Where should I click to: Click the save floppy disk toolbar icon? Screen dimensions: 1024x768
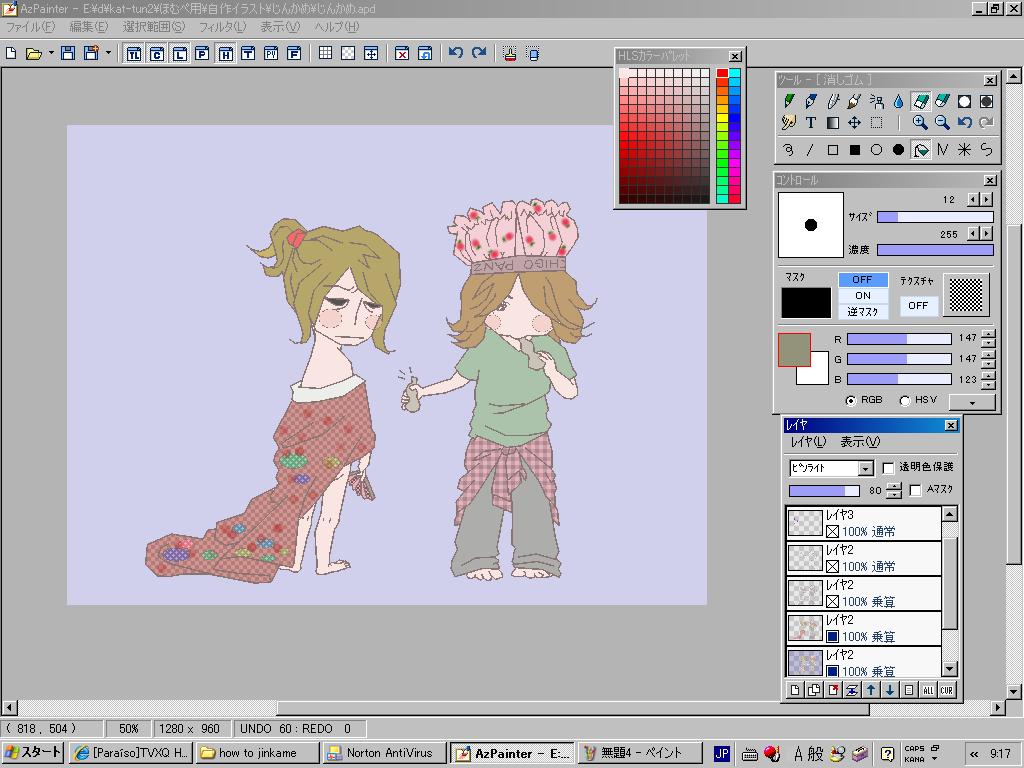point(68,53)
